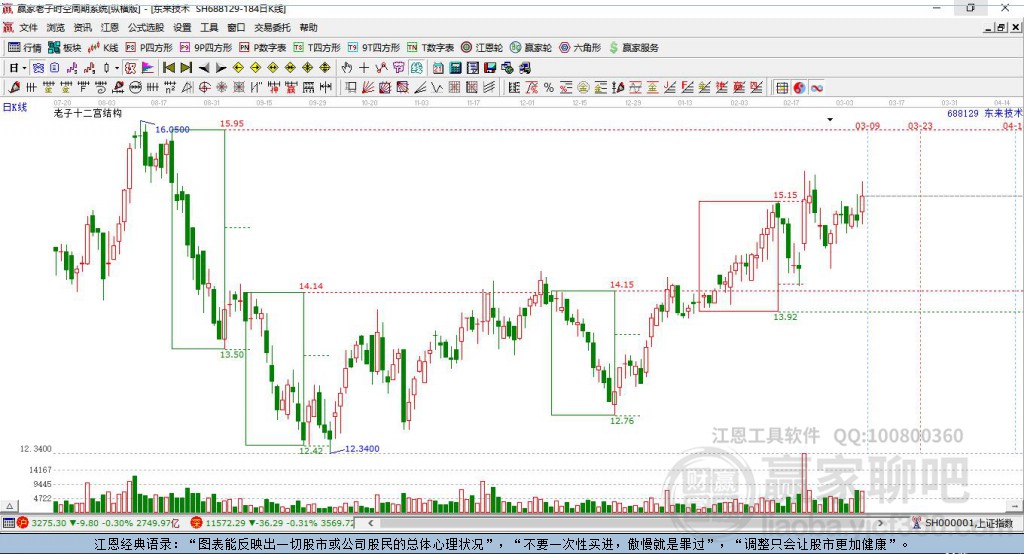Open the P数字表 tool
This screenshot has width=1024, height=554.
tap(263, 48)
